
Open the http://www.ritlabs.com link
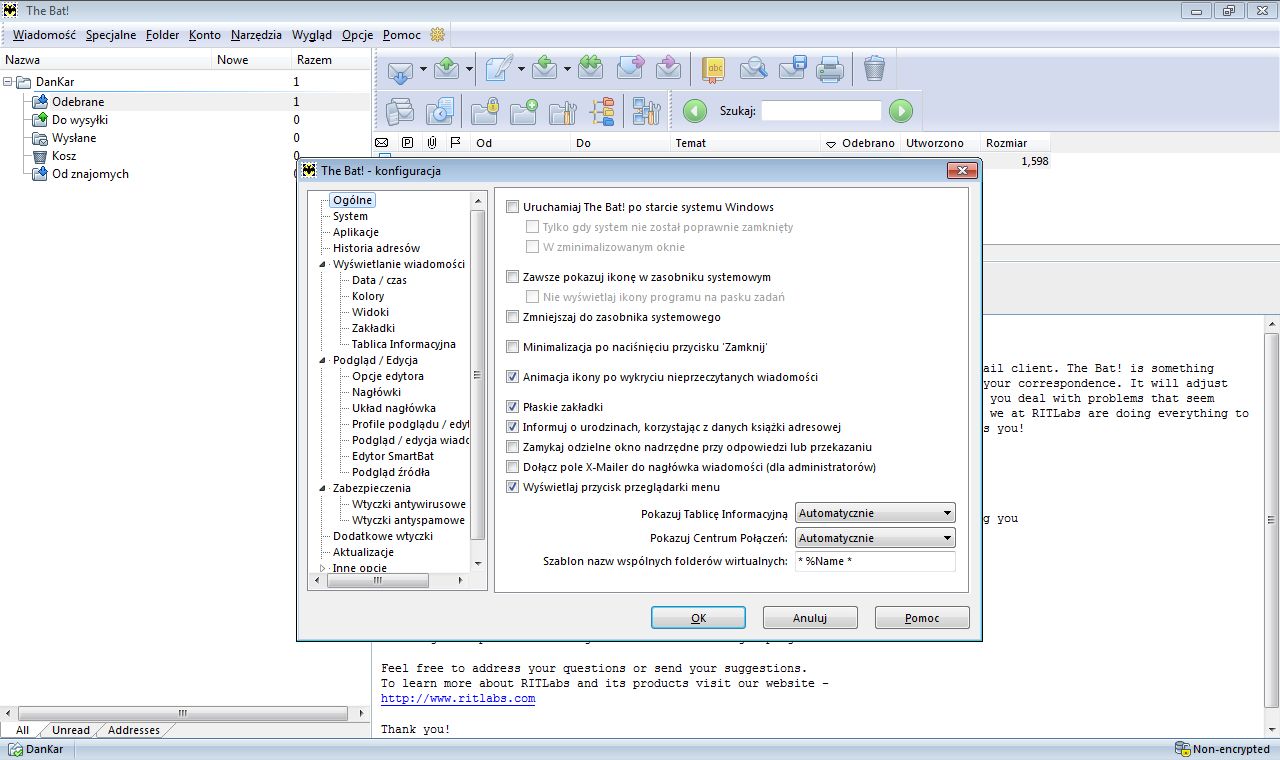[x=458, y=699]
